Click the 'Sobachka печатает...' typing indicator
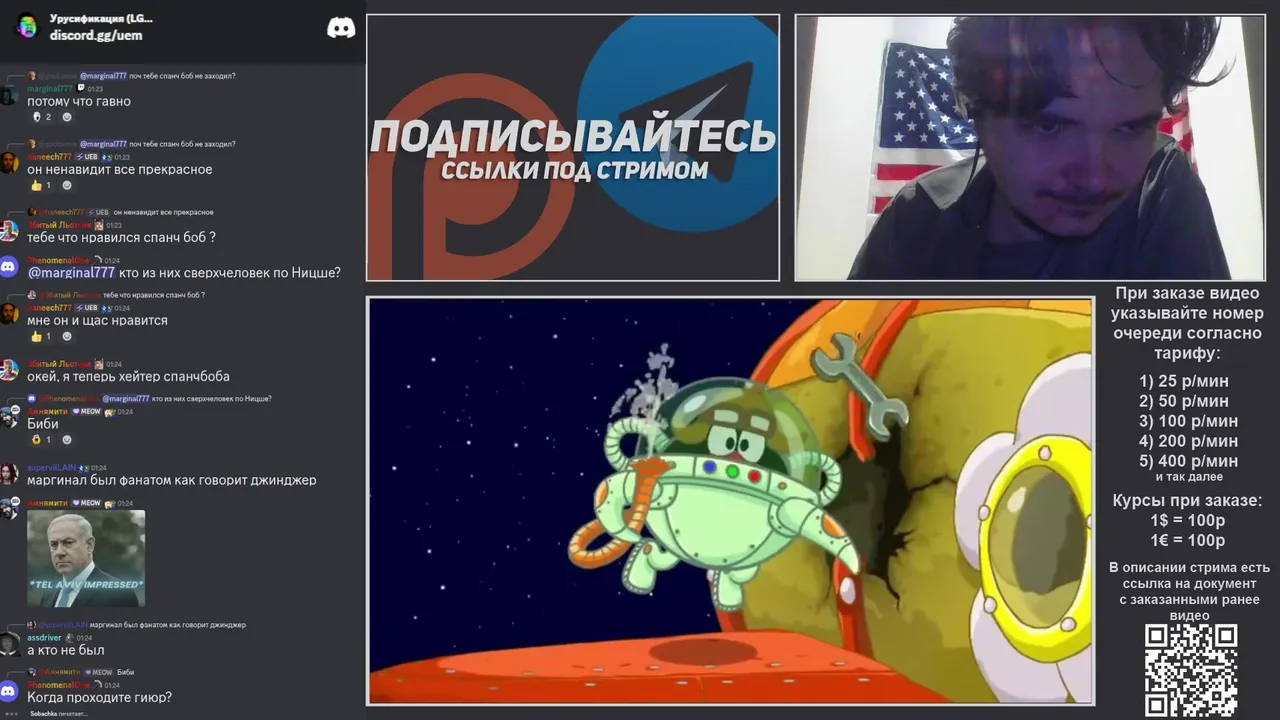1280x720 pixels. pyautogui.click(x=59, y=714)
